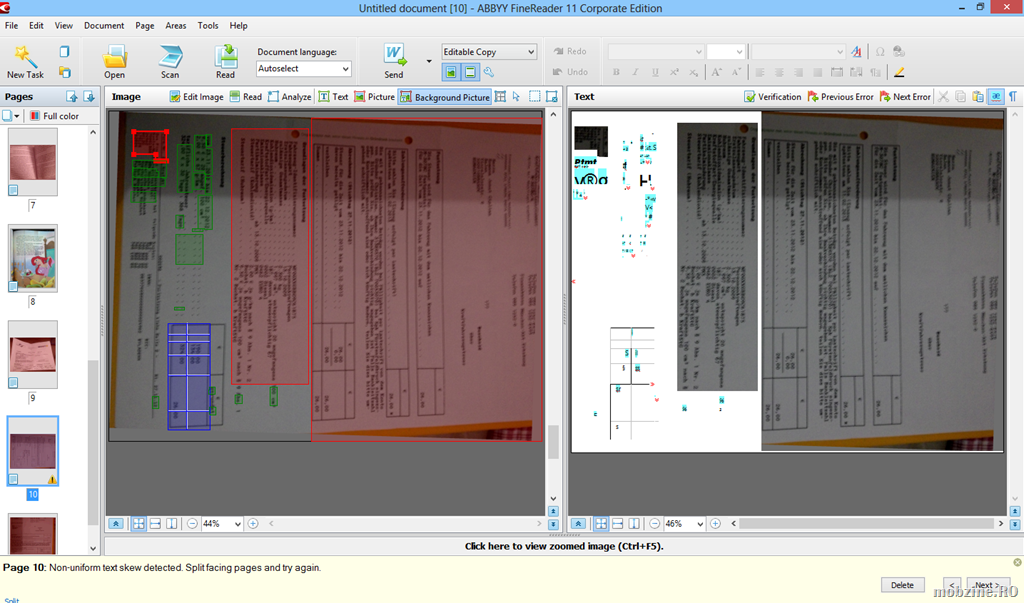Click the Text panel horizontal scrollbar
The image size is (1024, 603).
click(866, 523)
